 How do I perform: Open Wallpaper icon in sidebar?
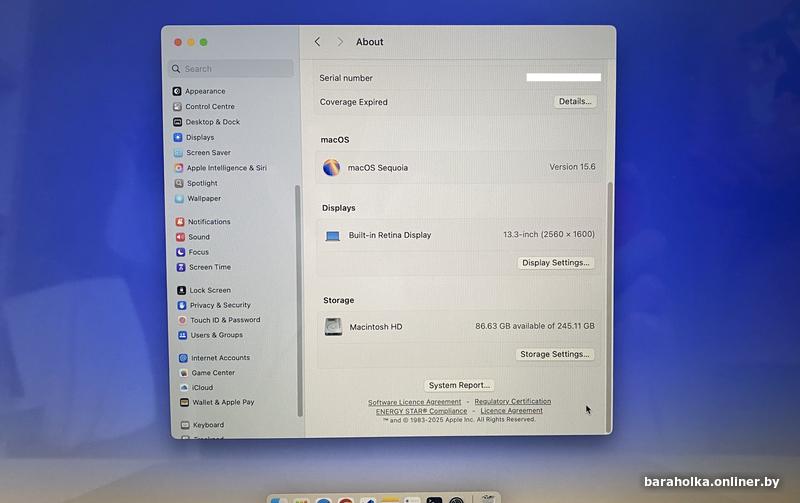[x=179, y=198]
